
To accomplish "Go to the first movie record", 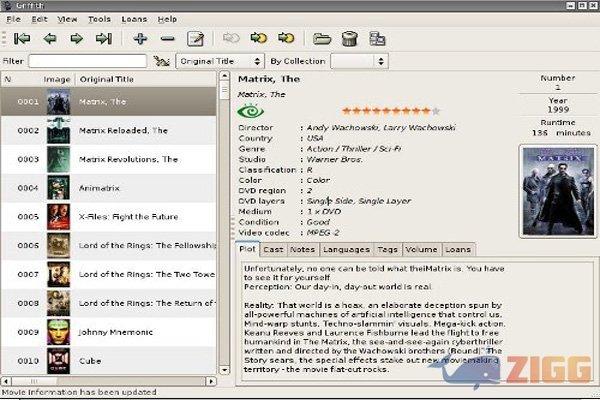I will click(x=22, y=39).
